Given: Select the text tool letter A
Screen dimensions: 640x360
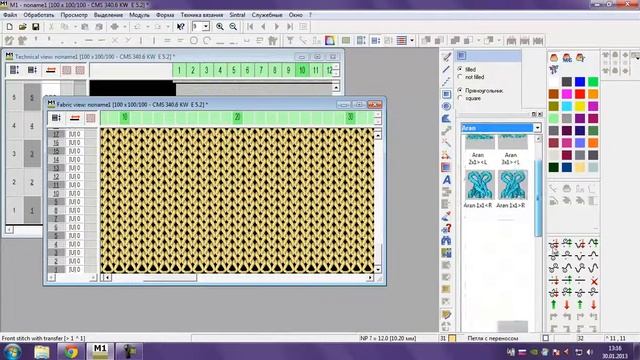Looking at the screenshot, I should (447, 180).
